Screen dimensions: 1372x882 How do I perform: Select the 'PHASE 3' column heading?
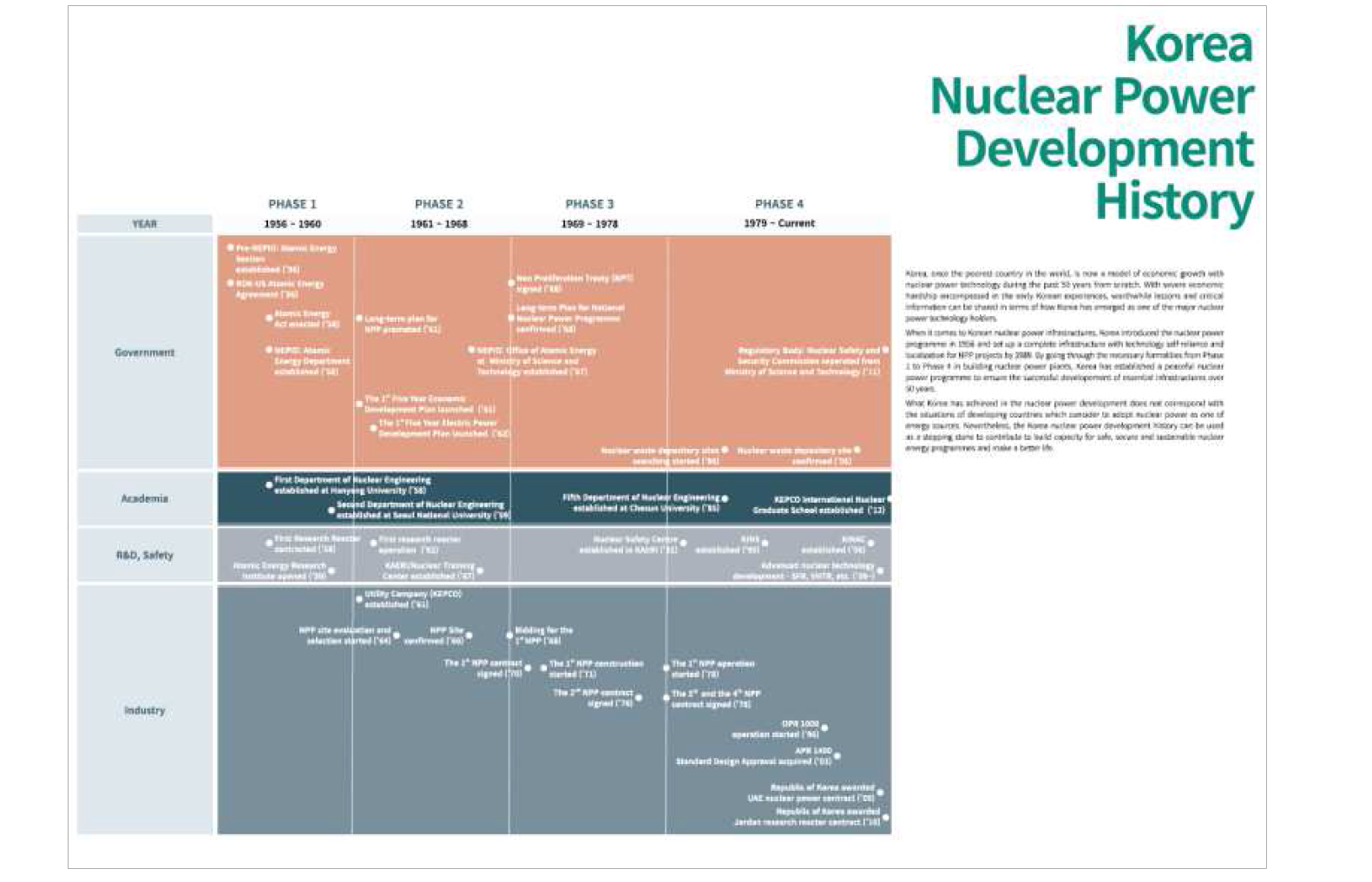point(589,204)
